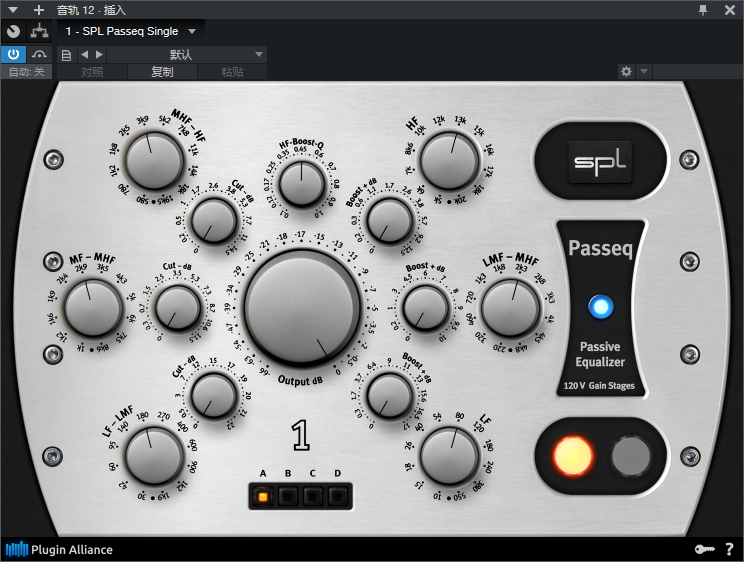Toggle the orange lit power button
Screen dimensions: 744x562
pos(573,456)
